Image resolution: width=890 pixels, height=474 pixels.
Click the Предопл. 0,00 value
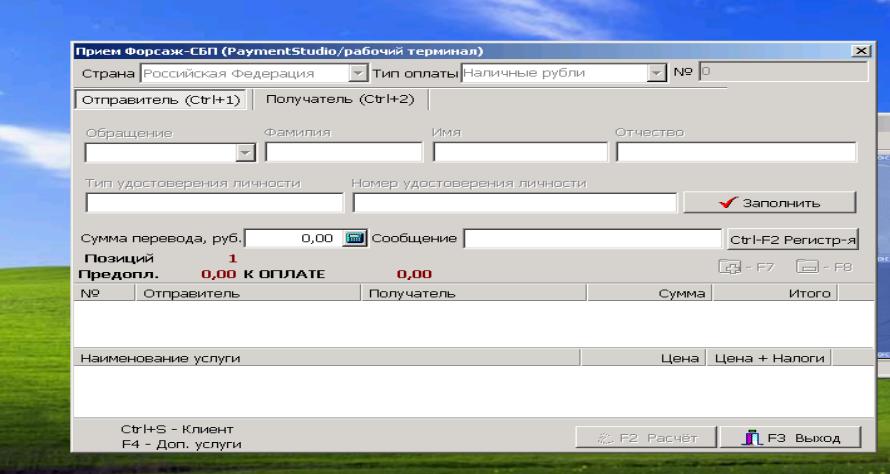pyautogui.click(x=219, y=274)
